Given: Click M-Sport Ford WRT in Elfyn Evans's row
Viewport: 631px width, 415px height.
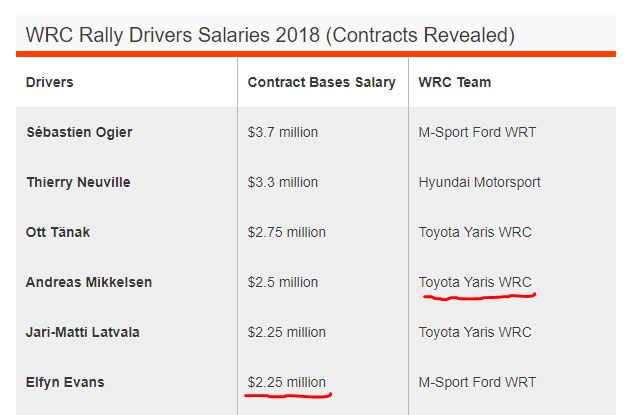Looking at the screenshot, I should [477, 382].
